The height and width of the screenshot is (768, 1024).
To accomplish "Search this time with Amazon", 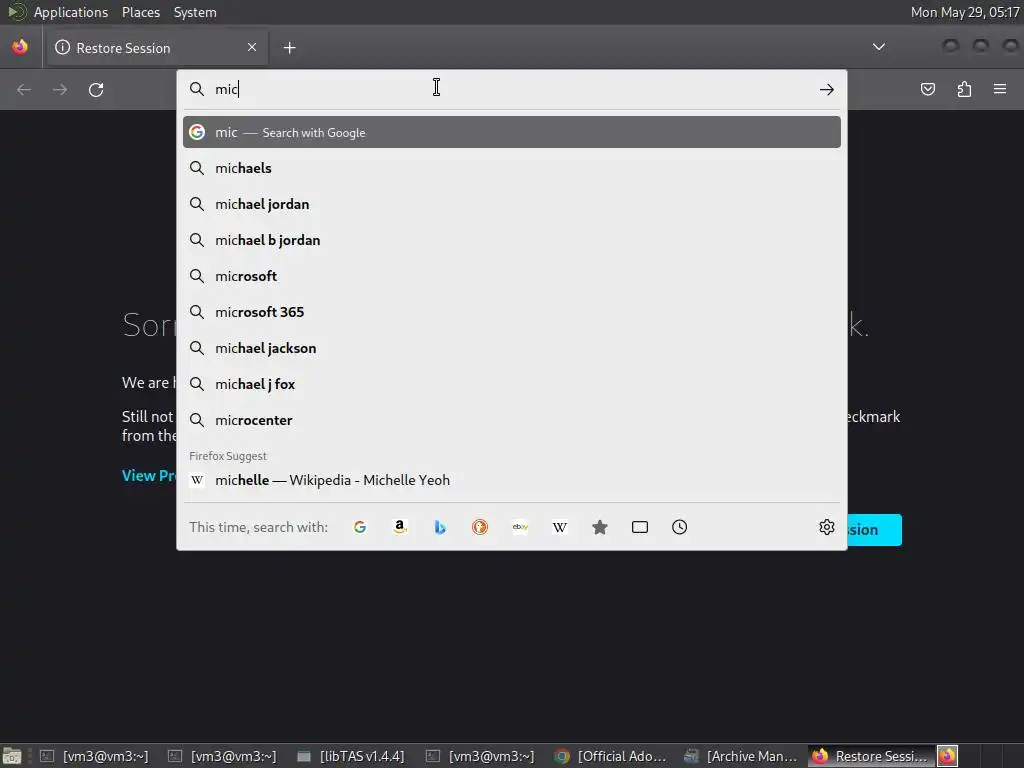I will tap(400, 527).
